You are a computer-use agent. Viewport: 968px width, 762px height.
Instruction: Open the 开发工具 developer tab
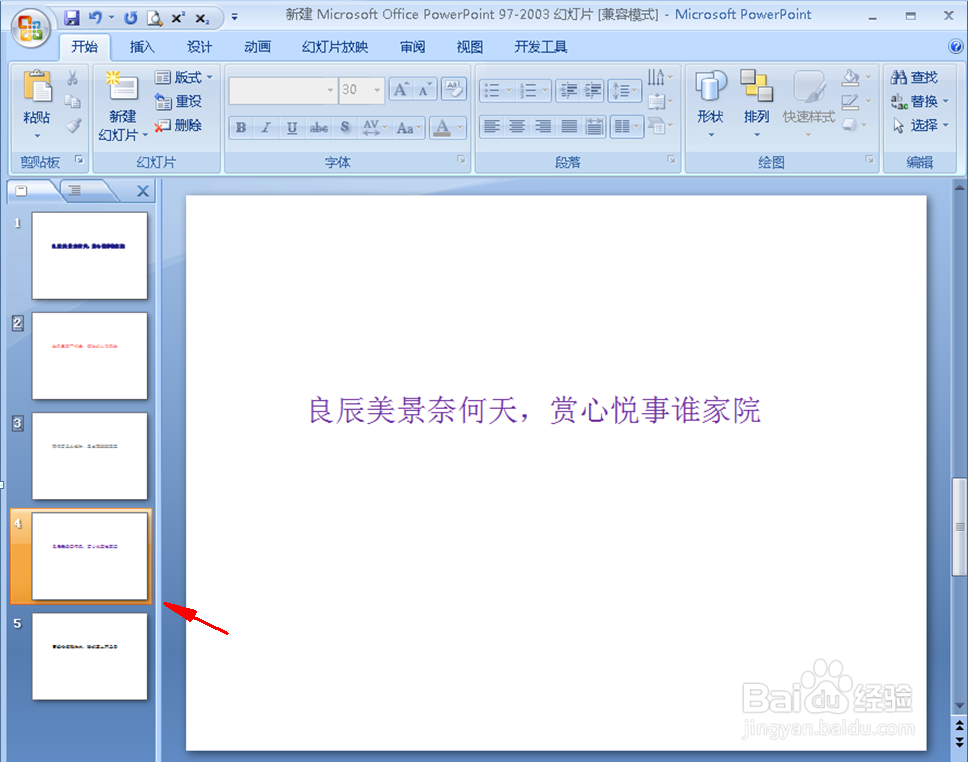pyautogui.click(x=541, y=47)
